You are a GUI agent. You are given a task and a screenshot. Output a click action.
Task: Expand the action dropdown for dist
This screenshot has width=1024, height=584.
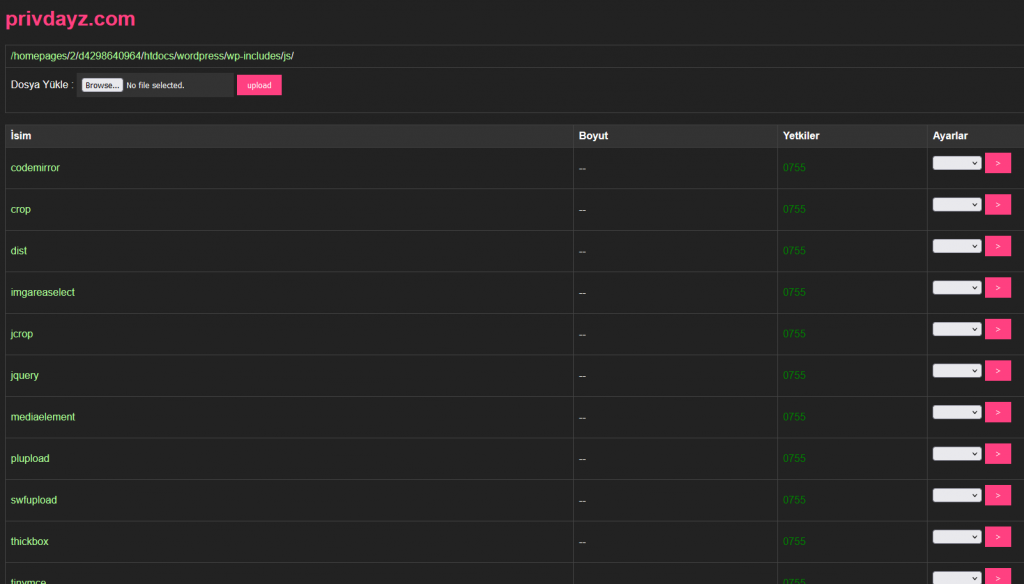coord(956,246)
